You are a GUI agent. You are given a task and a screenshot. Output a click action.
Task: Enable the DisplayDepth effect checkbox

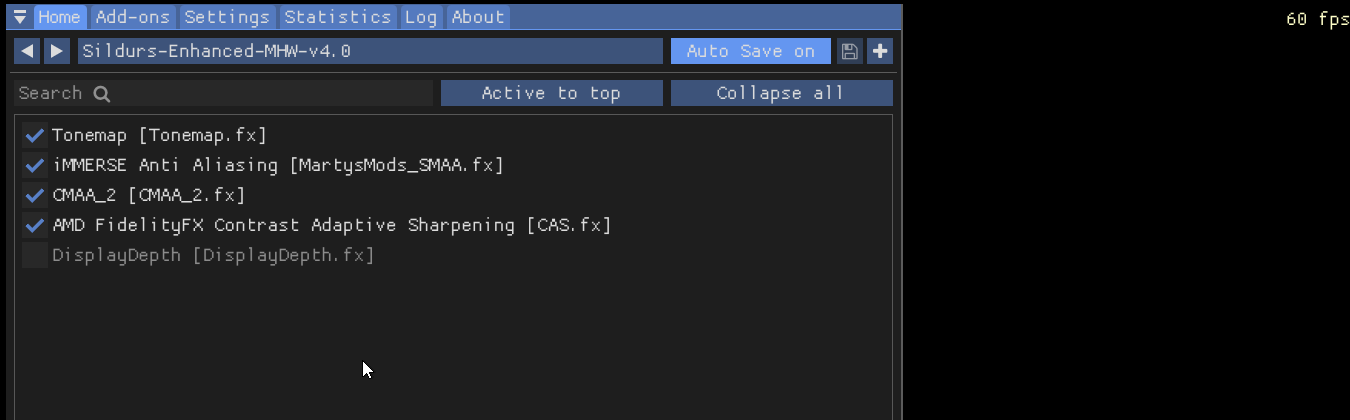pos(35,256)
